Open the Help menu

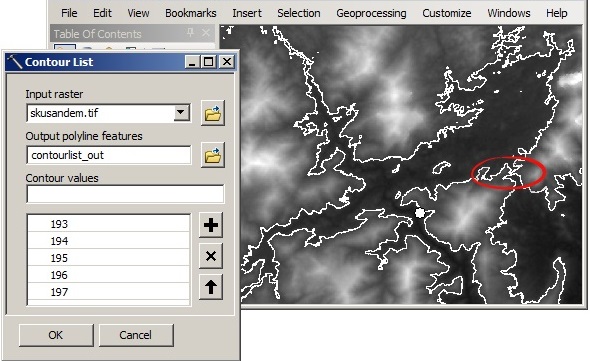(557, 13)
